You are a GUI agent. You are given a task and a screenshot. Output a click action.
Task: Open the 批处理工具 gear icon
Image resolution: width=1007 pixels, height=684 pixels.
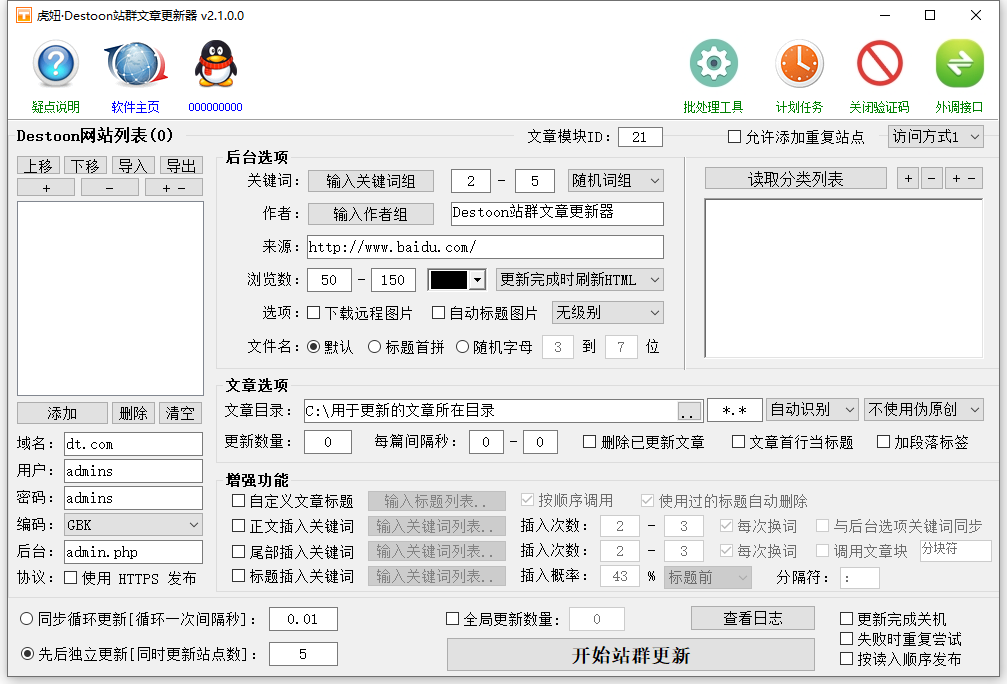pyautogui.click(x=714, y=64)
